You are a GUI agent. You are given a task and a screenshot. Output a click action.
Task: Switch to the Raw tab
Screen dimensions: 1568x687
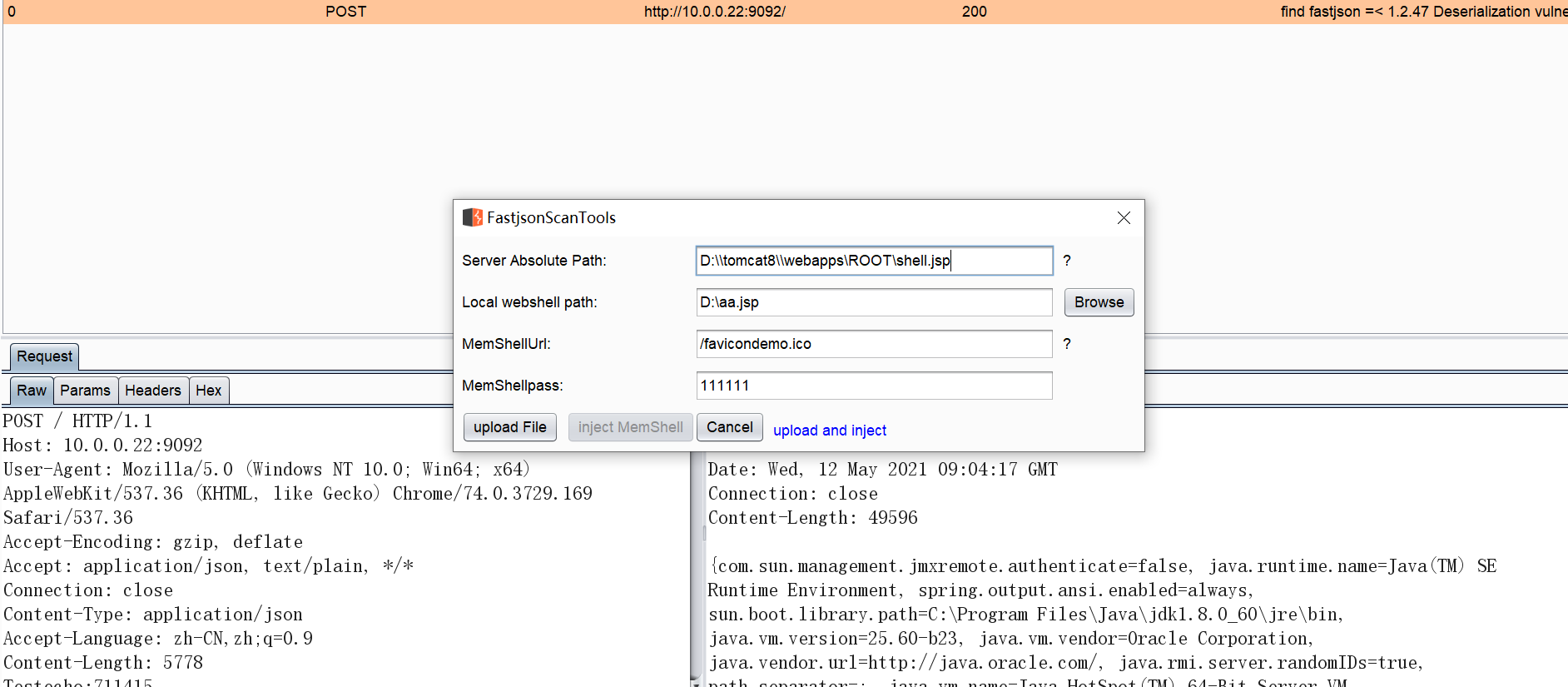click(x=32, y=391)
